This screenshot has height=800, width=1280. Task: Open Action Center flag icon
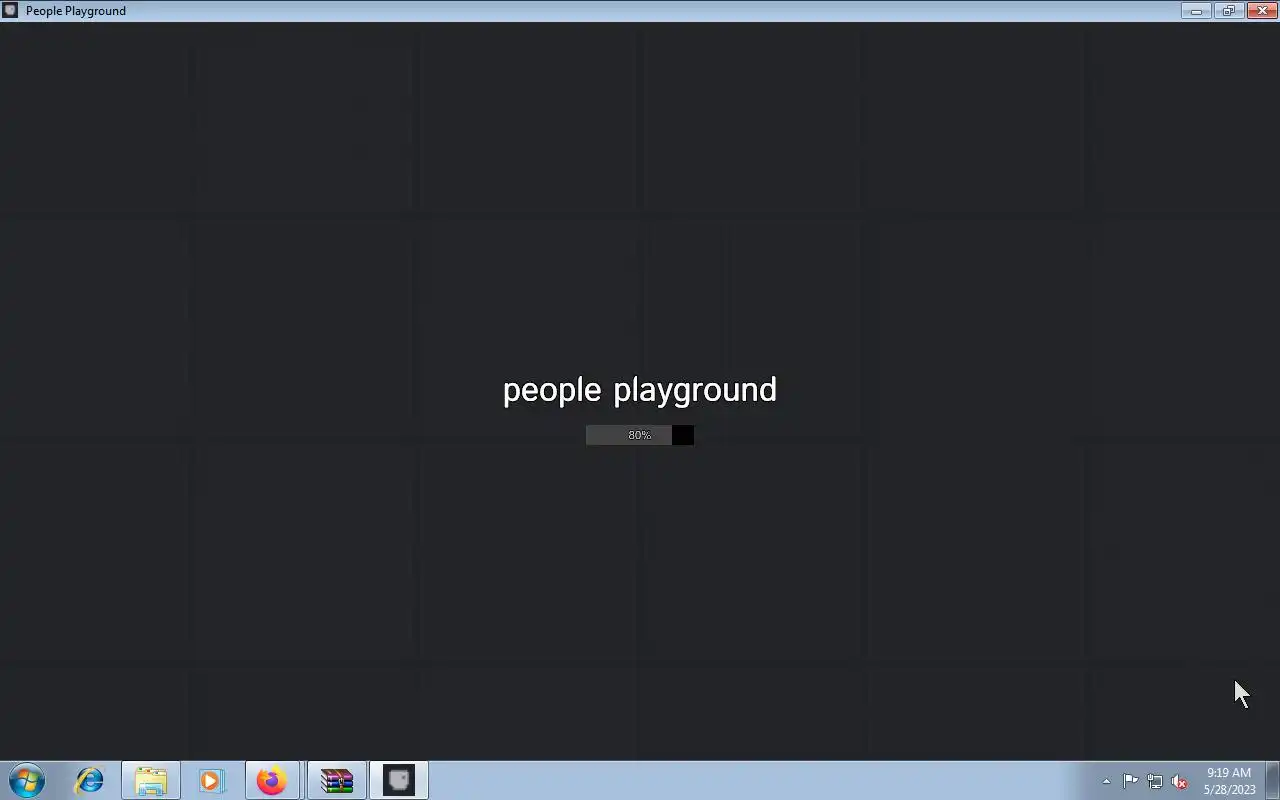coord(1130,781)
